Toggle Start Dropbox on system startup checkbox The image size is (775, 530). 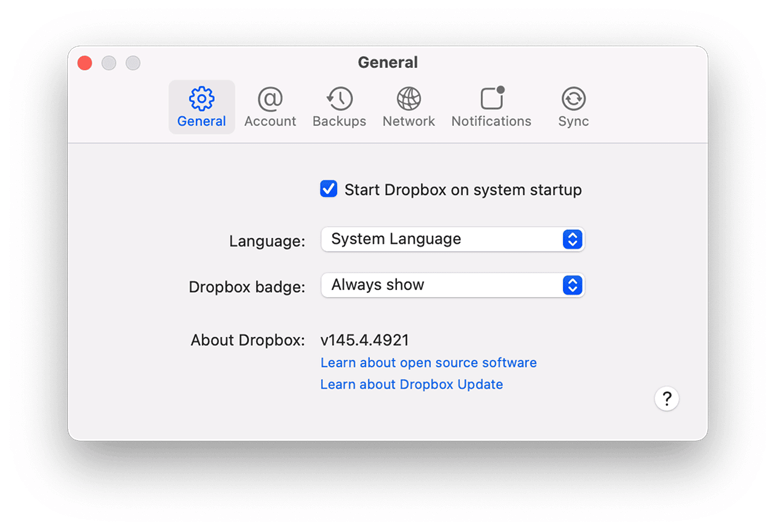point(329,189)
